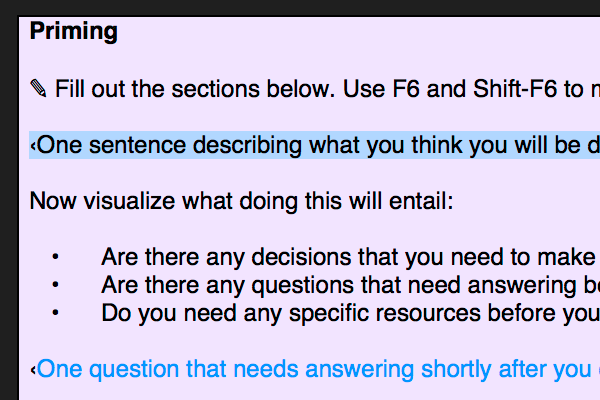Click the blue "One question that needs answering" placeholder

tap(318, 369)
